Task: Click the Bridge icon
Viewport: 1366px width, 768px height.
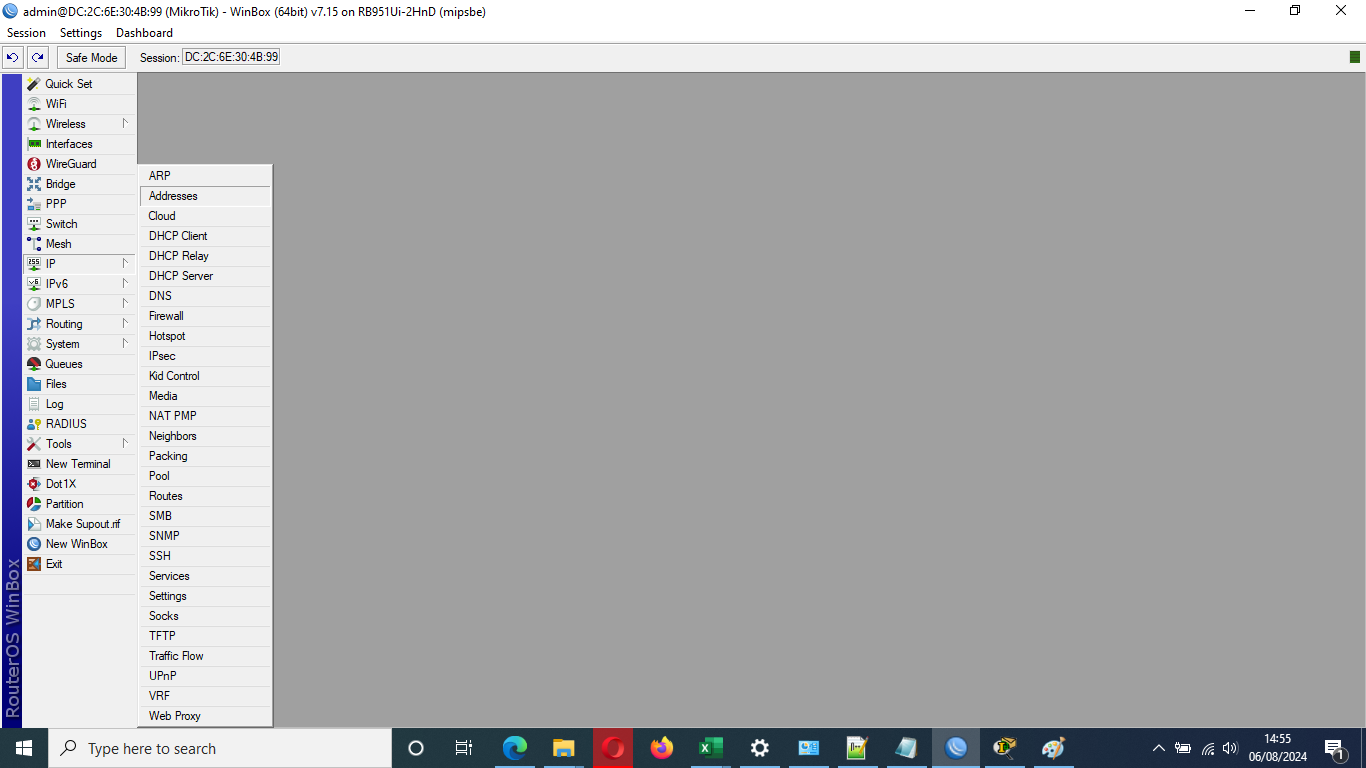Action: click(x=34, y=184)
